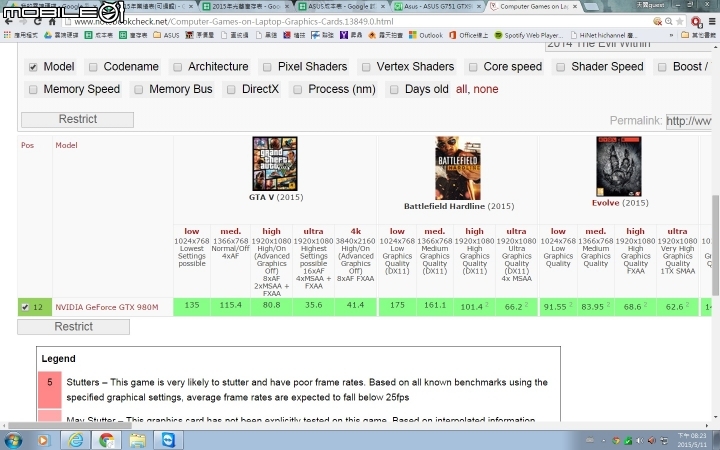Open Windows Start menu
The height and width of the screenshot is (450, 720).
[12, 441]
